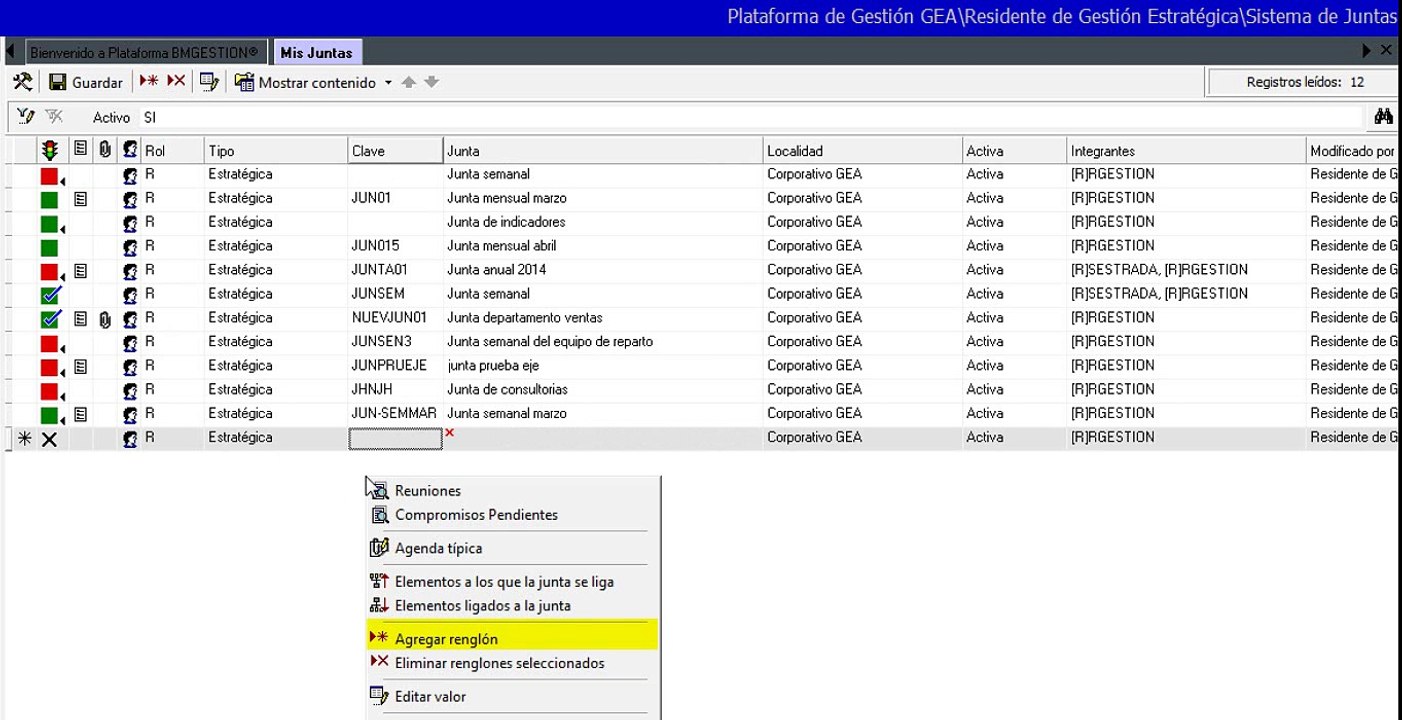Click the binoculars search icon
This screenshot has height=720, width=1402.
coord(1384,117)
